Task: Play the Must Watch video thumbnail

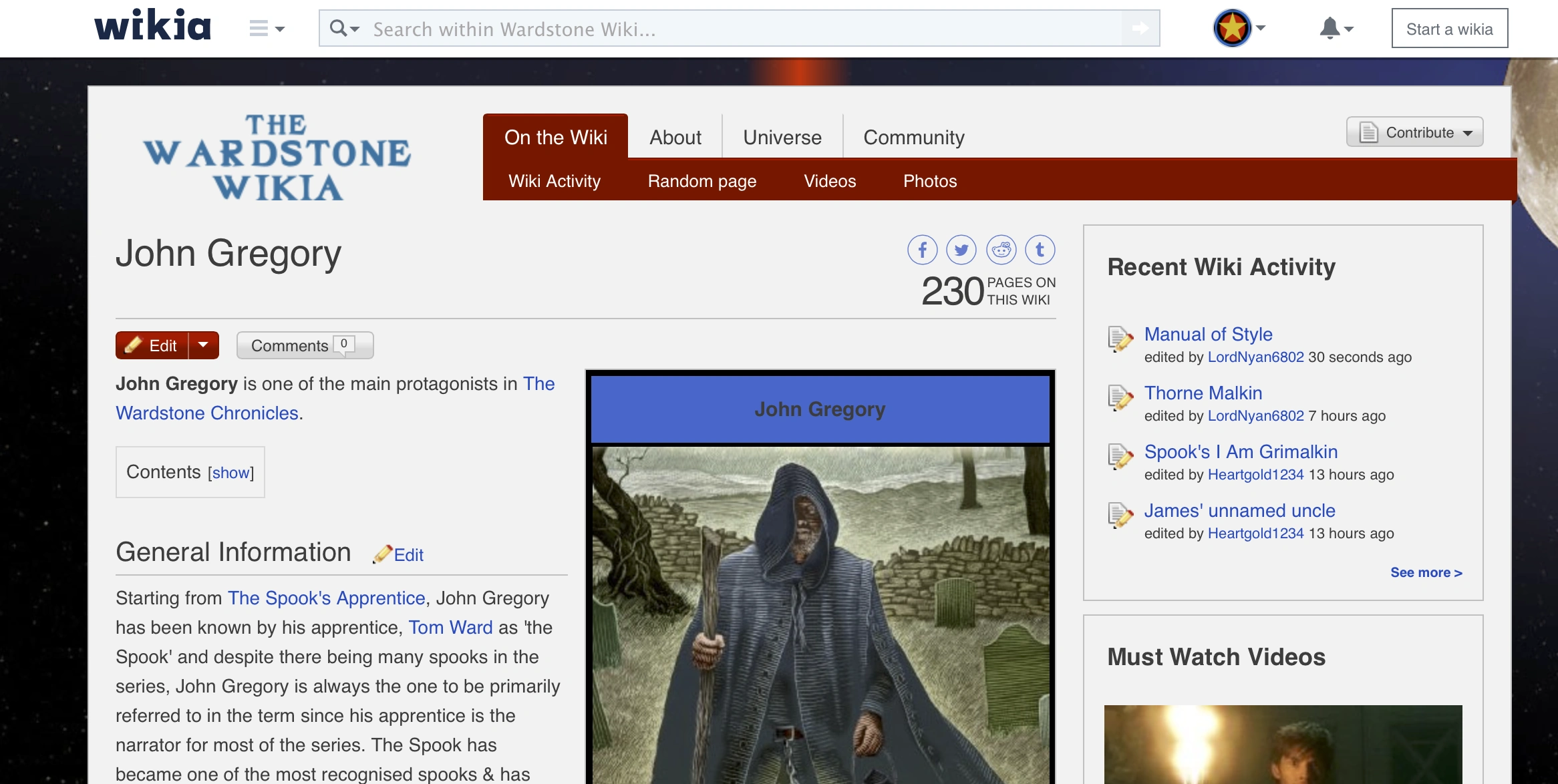Action: click(1283, 744)
